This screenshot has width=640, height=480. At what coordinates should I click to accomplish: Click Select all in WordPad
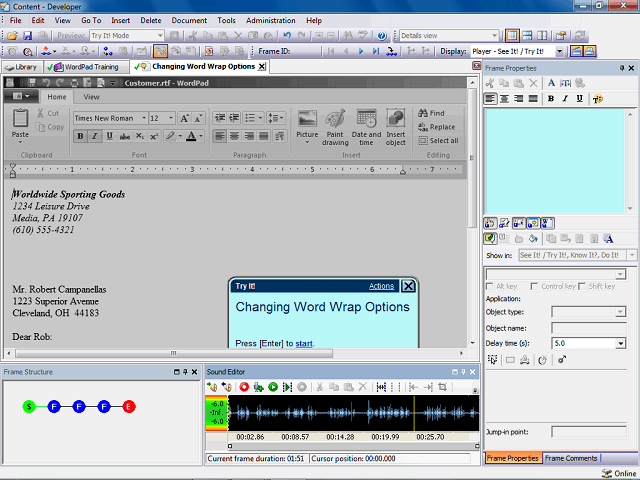click(x=438, y=141)
